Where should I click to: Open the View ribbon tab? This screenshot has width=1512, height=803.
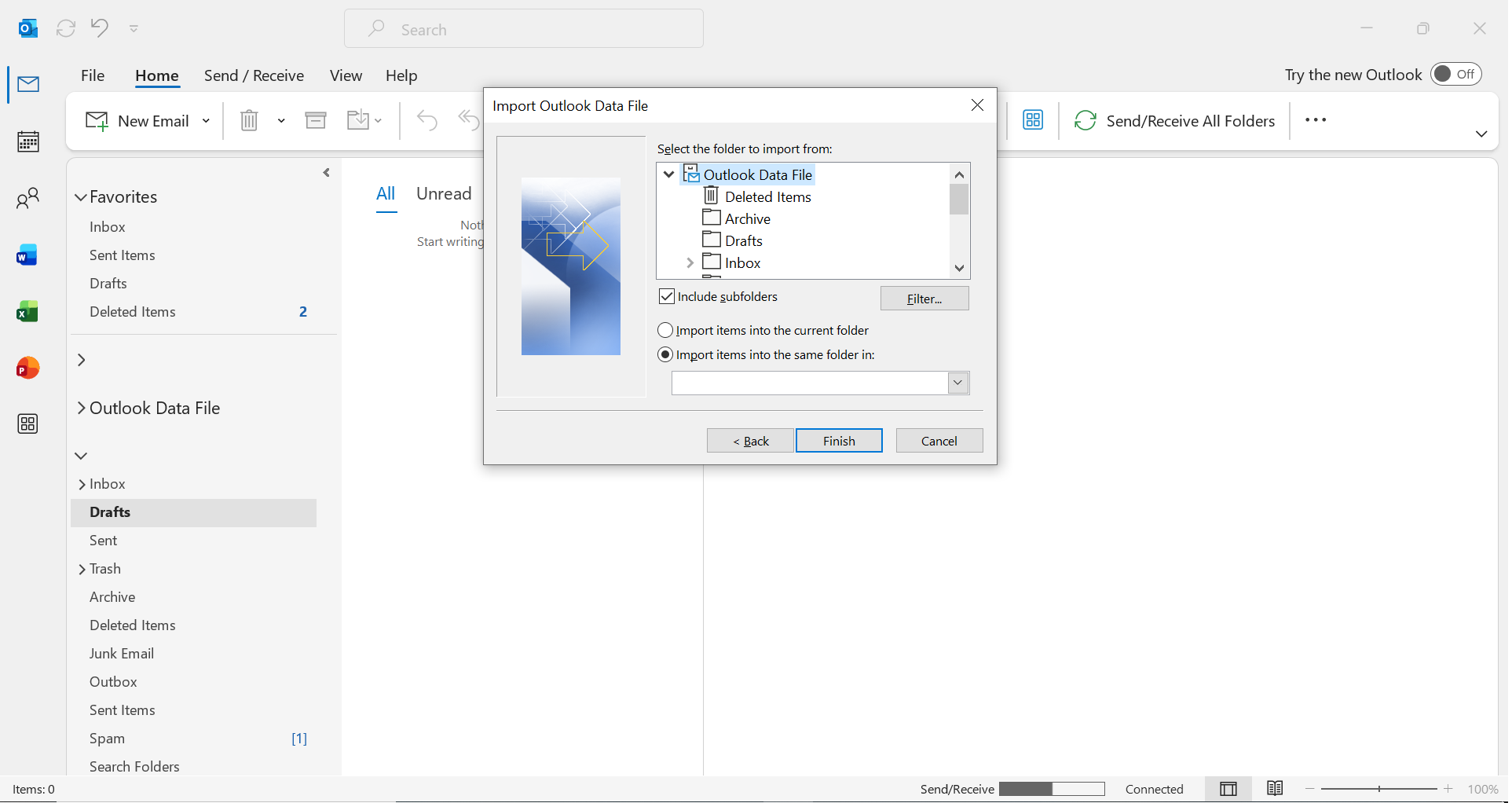[346, 75]
